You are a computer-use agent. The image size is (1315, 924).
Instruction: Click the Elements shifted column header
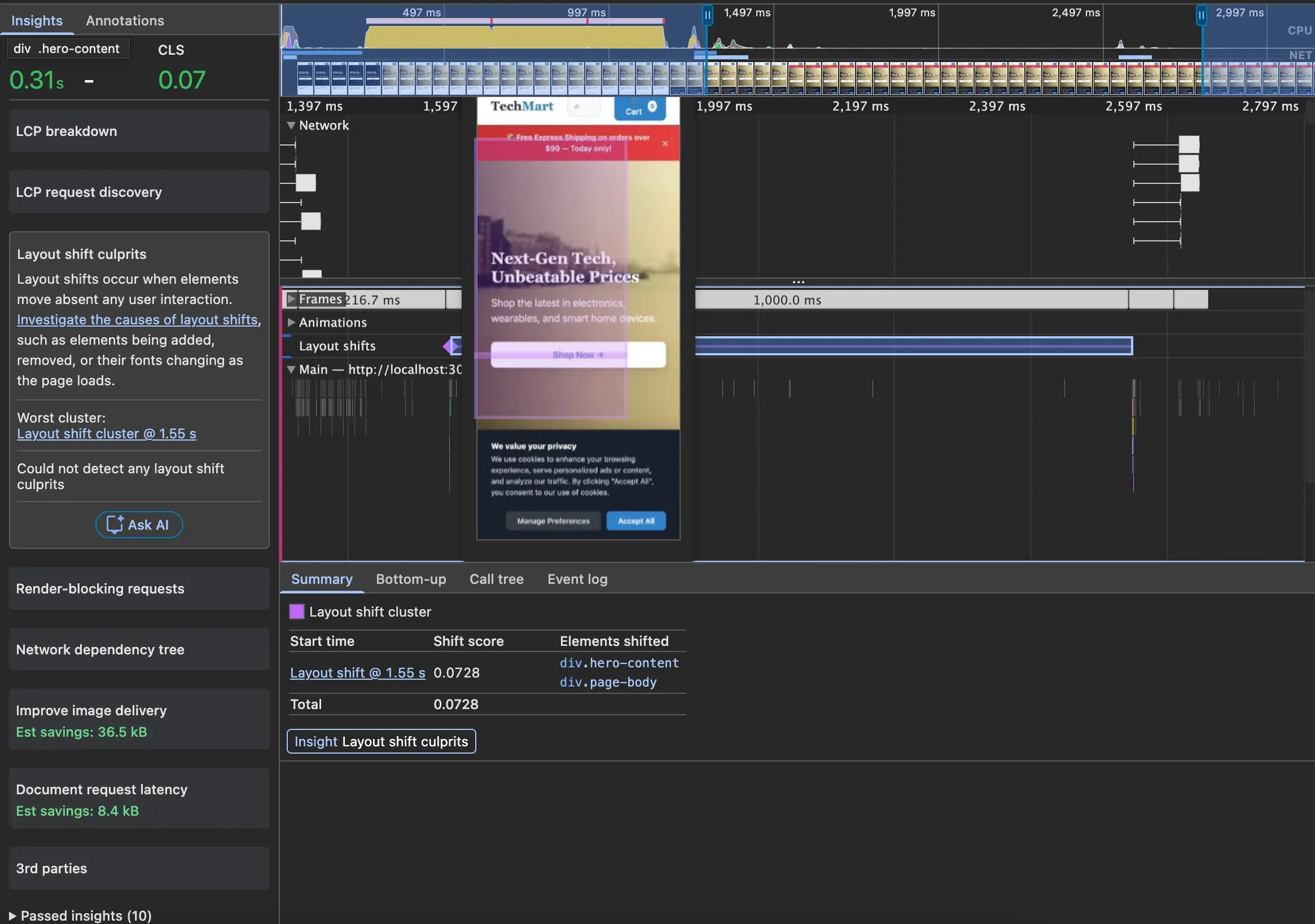click(614, 641)
